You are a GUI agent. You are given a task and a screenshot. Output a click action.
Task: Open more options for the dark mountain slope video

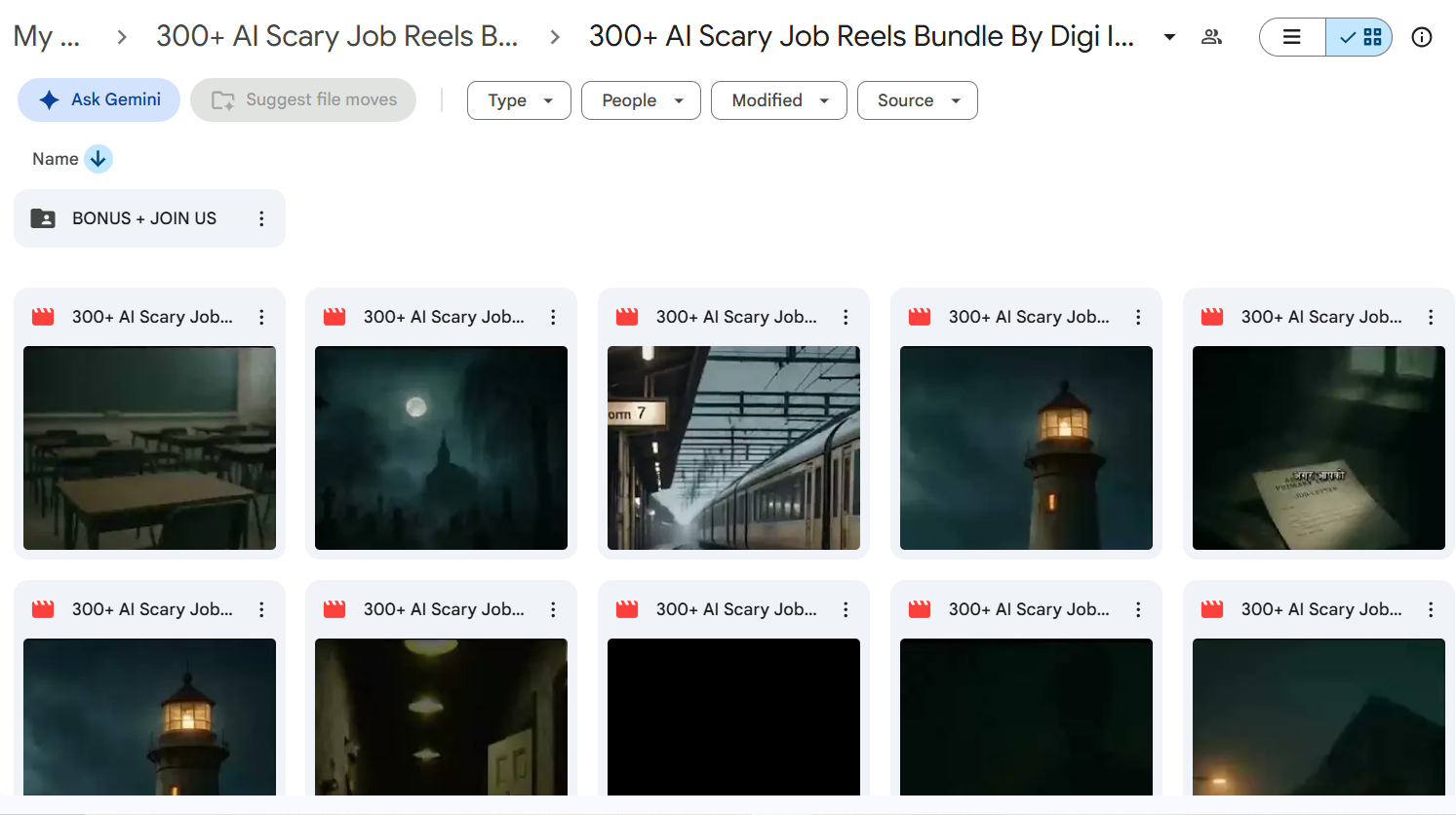(x=1431, y=609)
